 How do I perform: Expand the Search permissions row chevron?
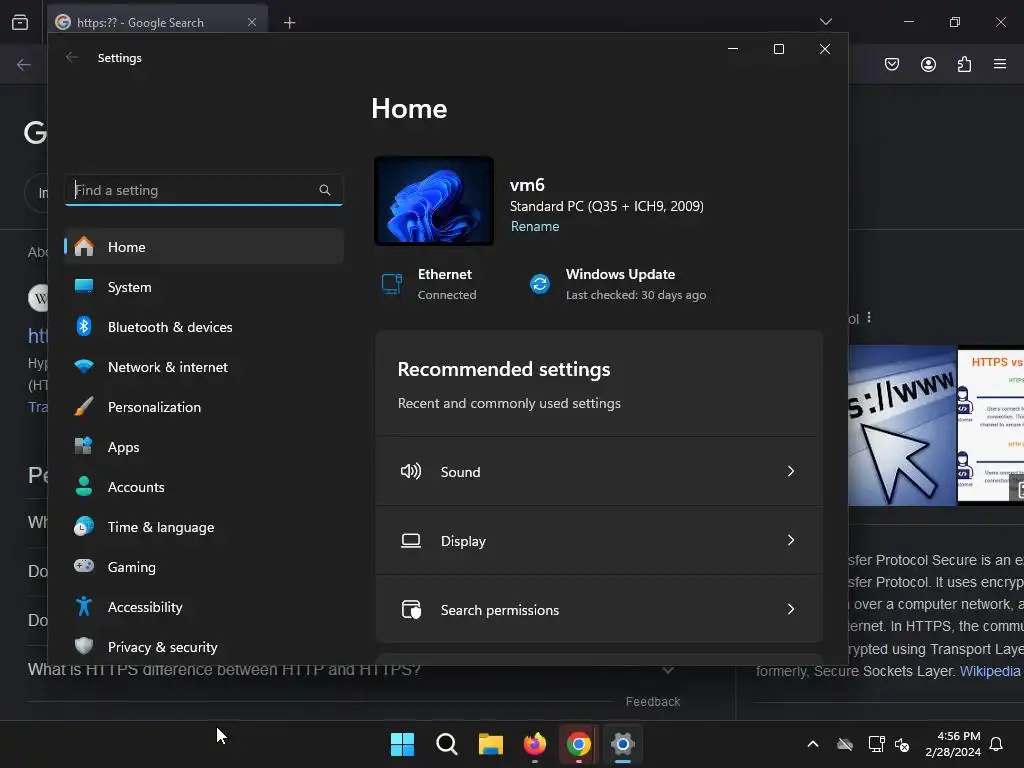coord(791,609)
